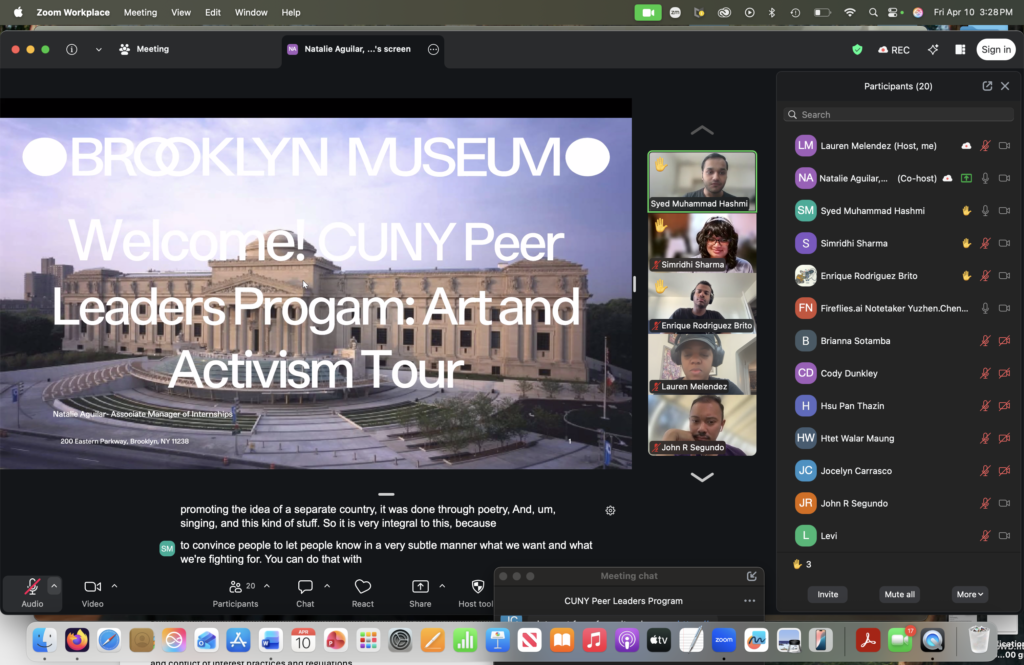
Task: Click the encryption shield icon
Action: pos(857,50)
